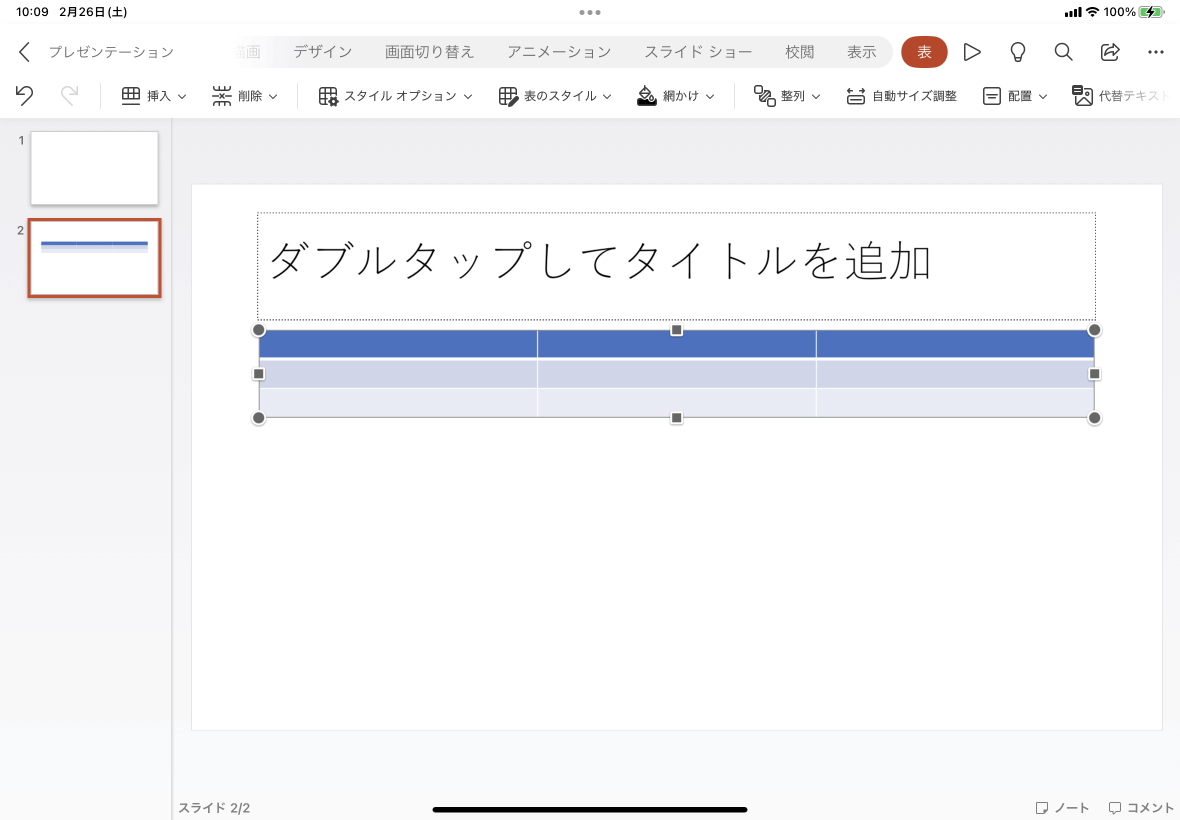Image resolution: width=1180 pixels, height=820 pixels.
Task: Open 表のスタイル gallery
Action: pyautogui.click(x=555, y=96)
